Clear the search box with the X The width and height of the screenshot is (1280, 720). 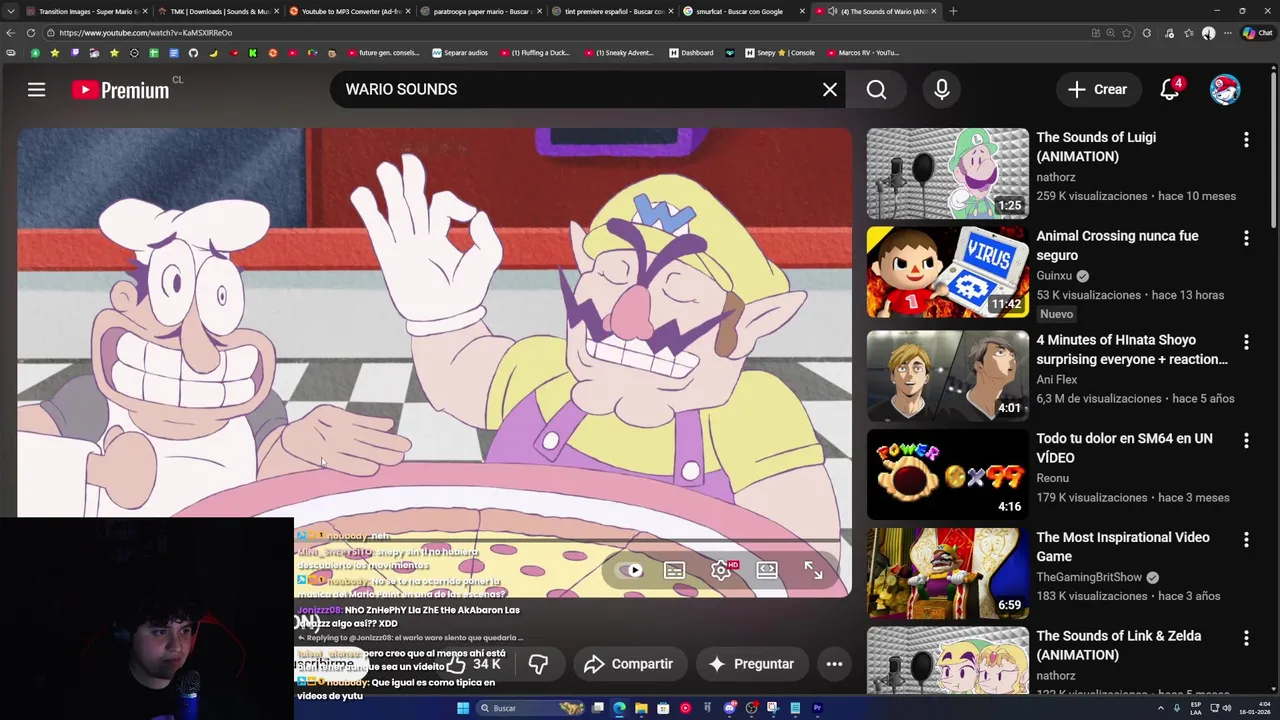(x=830, y=90)
